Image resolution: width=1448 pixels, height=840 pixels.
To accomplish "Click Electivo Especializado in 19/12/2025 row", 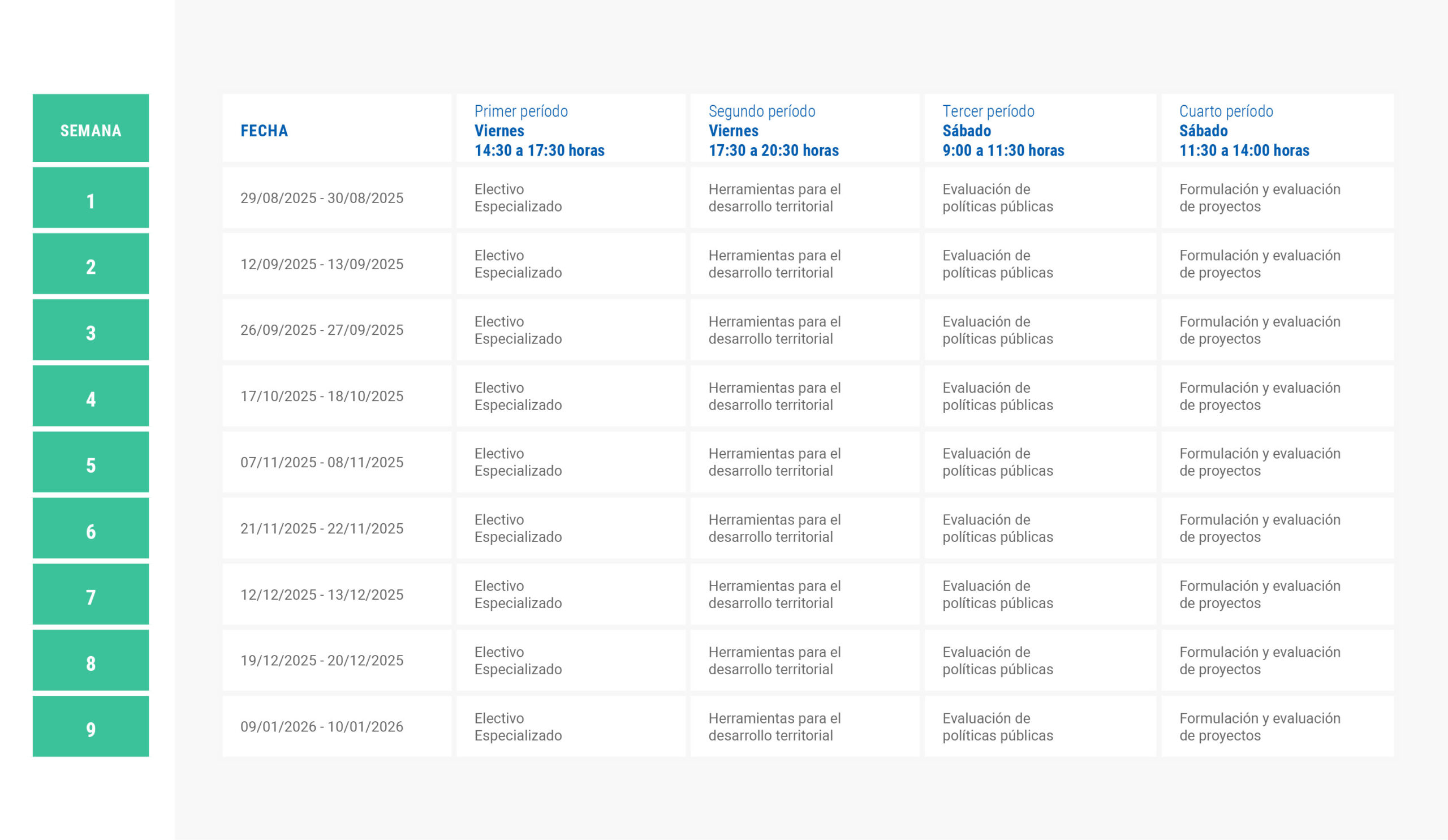I will [571, 660].
